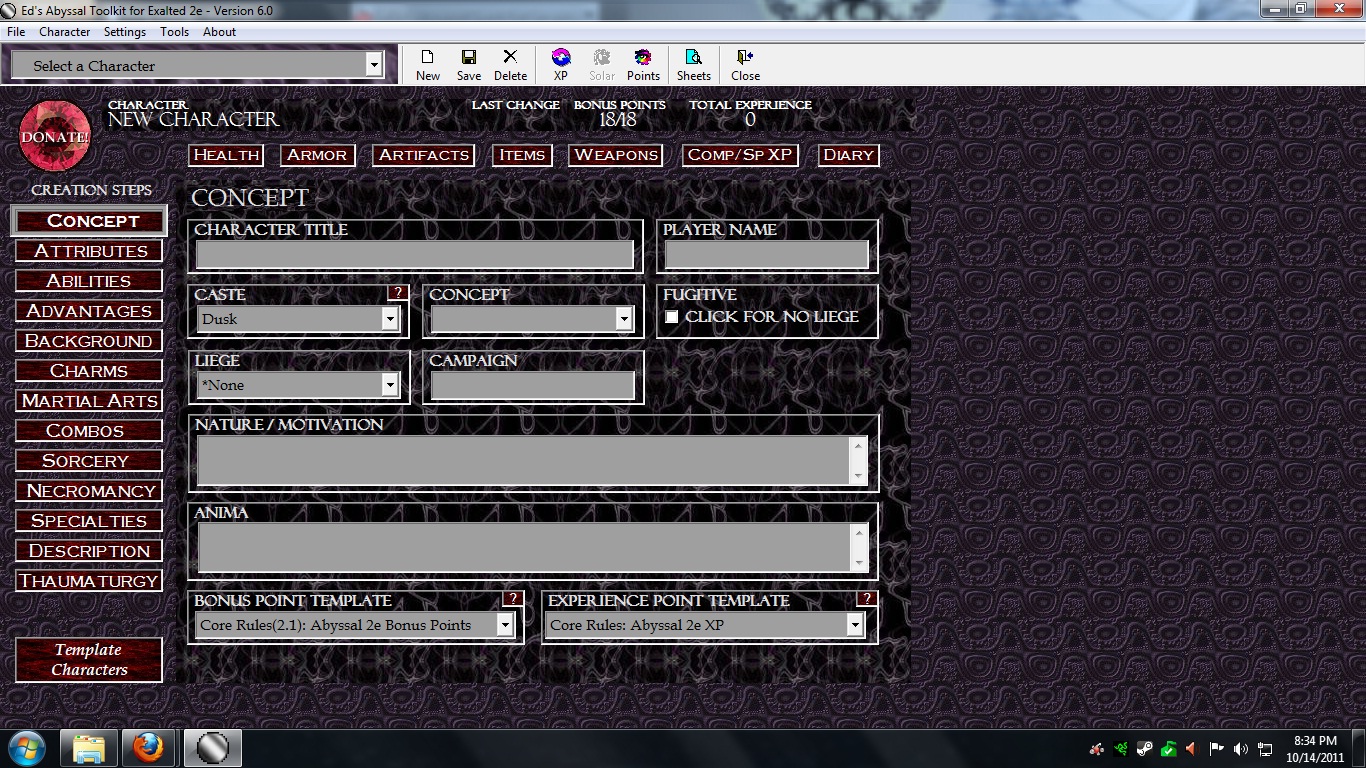Click the Campaign input field
1366x768 pixels.
tap(533, 385)
